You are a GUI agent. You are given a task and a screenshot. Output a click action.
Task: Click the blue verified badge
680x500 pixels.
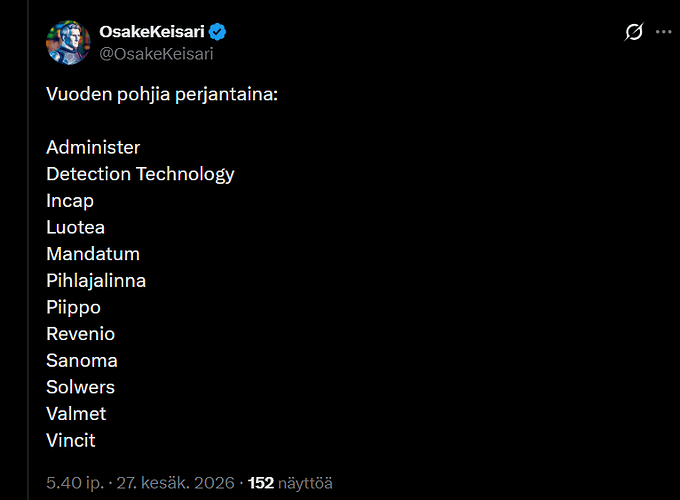coord(217,32)
